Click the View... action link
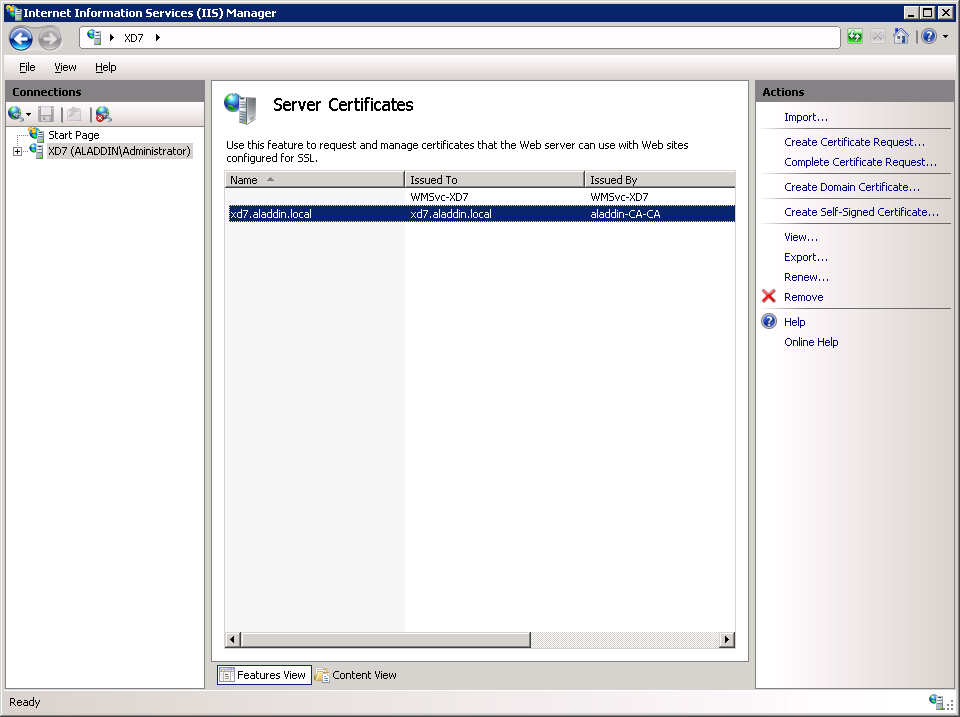The height and width of the screenshot is (717, 960). [801, 238]
